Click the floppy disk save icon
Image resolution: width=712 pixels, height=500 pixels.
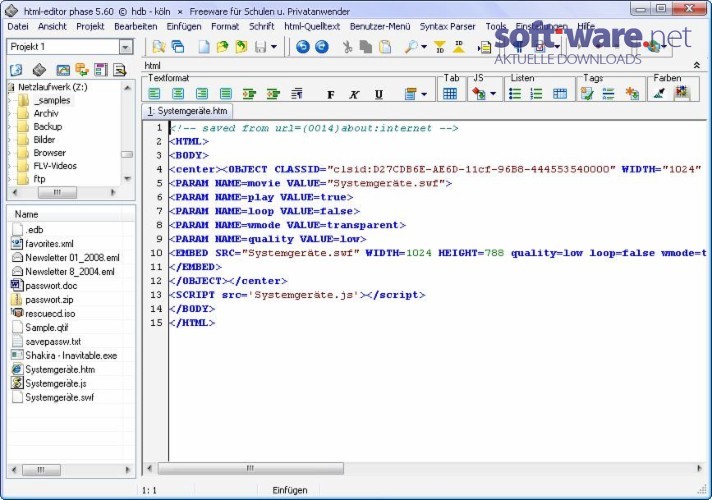pos(261,47)
